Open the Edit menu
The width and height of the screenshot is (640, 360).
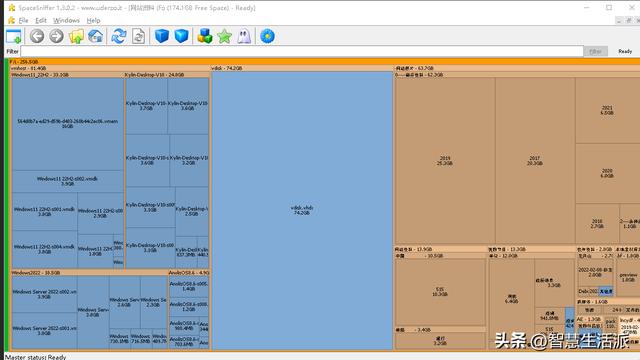[x=41, y=20]
